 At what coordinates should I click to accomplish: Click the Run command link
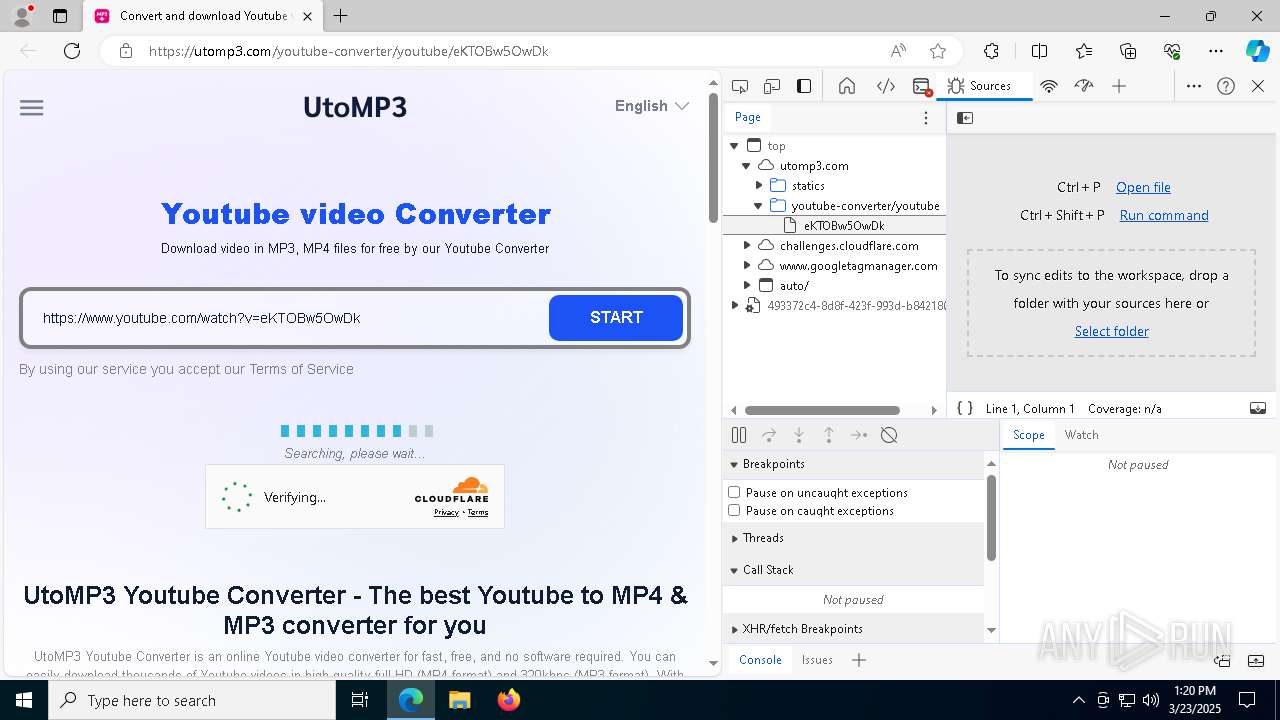point(1164,215)
